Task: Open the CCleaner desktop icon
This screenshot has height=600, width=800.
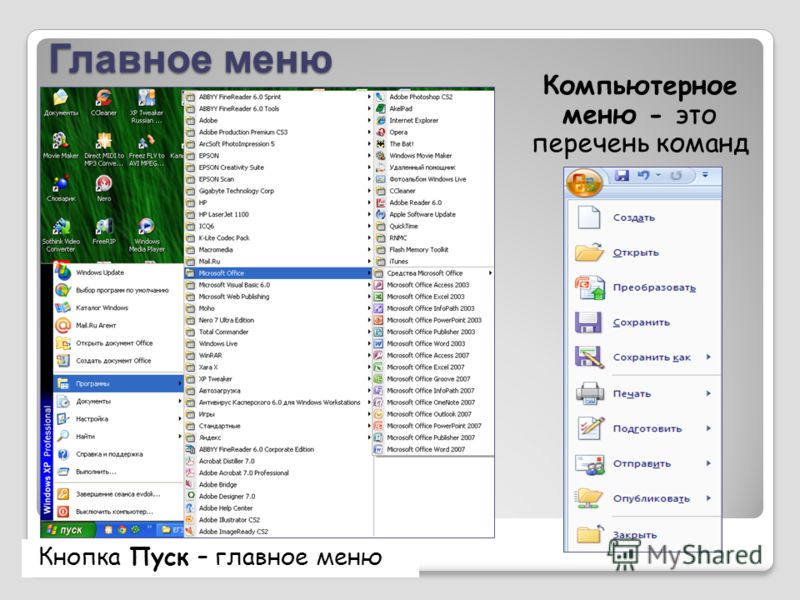Action: [104, 103]
